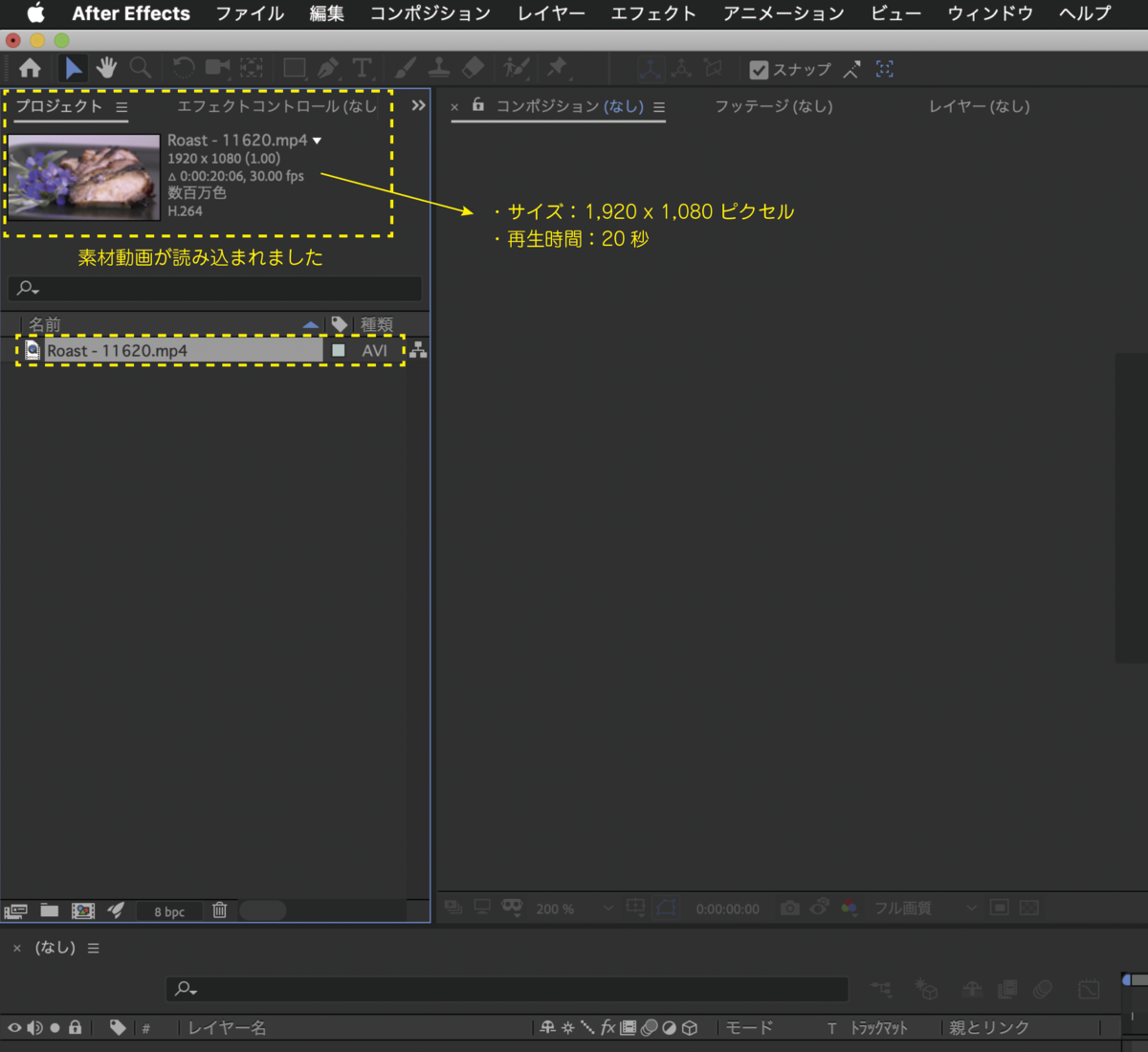Toggle video eye column header in timeline
The height and width of the screenshot is (1052, 1148).
click(14, 1028)
